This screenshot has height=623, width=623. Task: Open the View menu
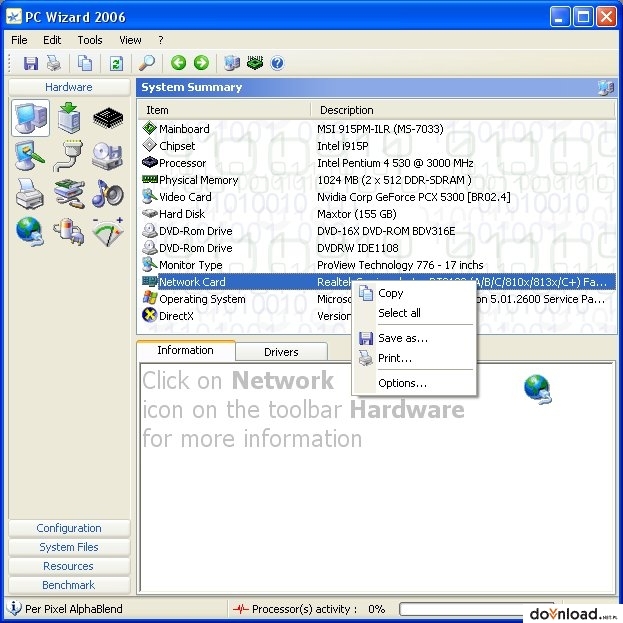coord(130,40)
